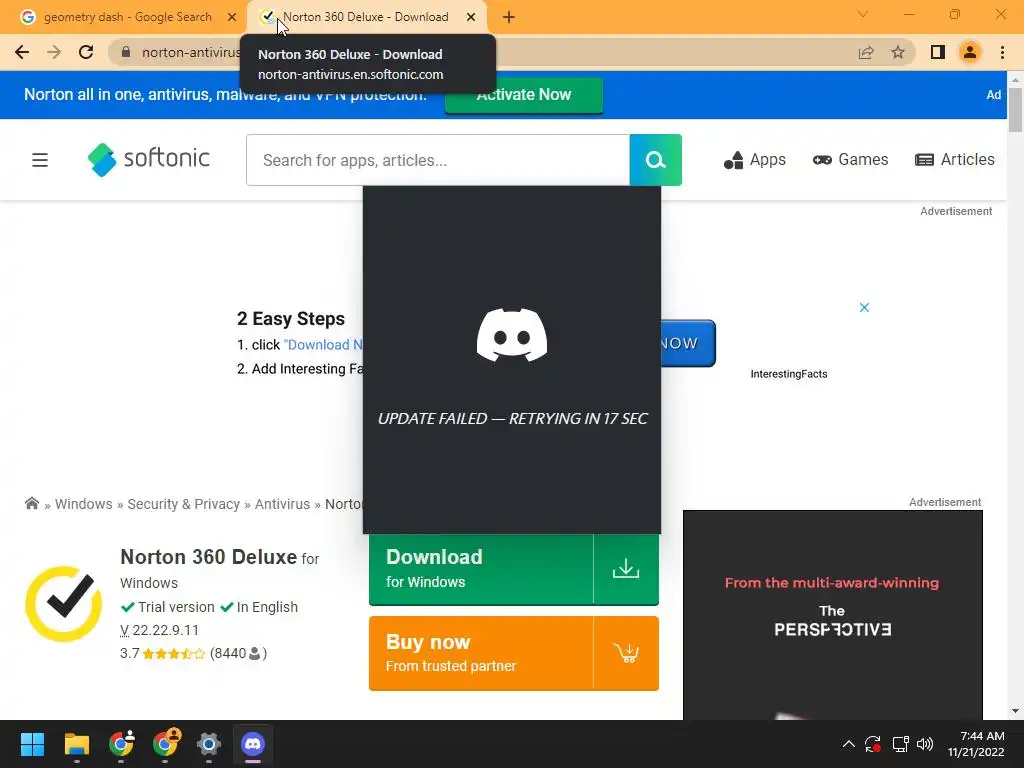Open first Chrome icon in taskbar
This screenshot has width=1024, height=768.
(x=121, y=744)
